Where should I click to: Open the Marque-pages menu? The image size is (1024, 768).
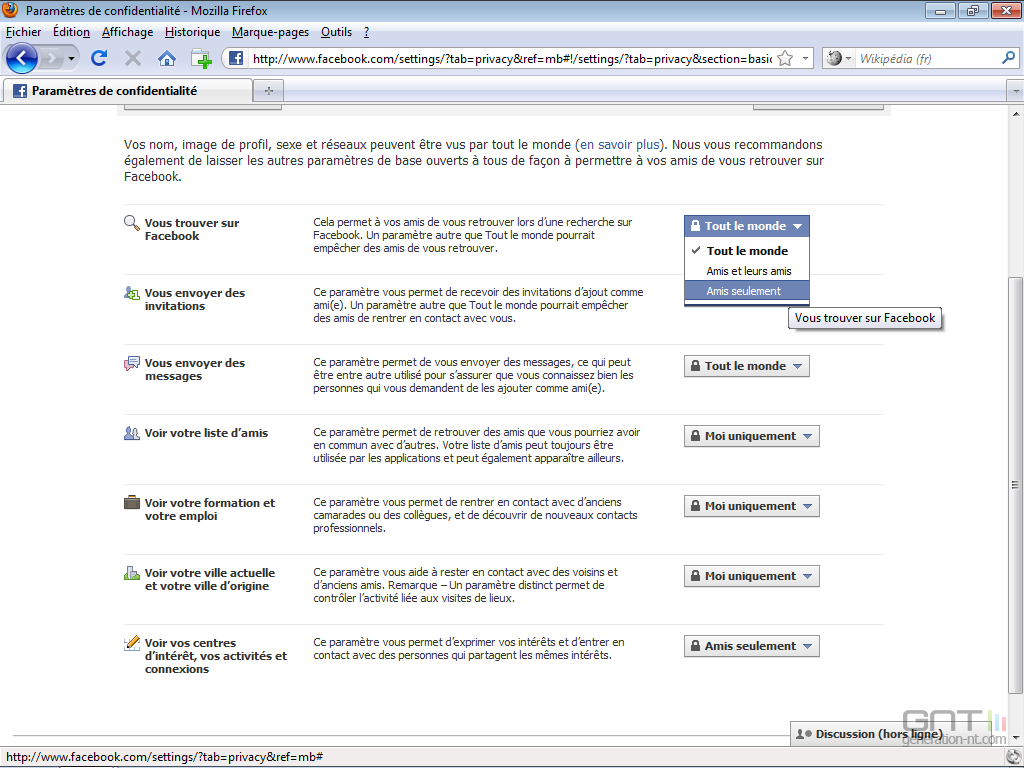click(x=270, y=32)
